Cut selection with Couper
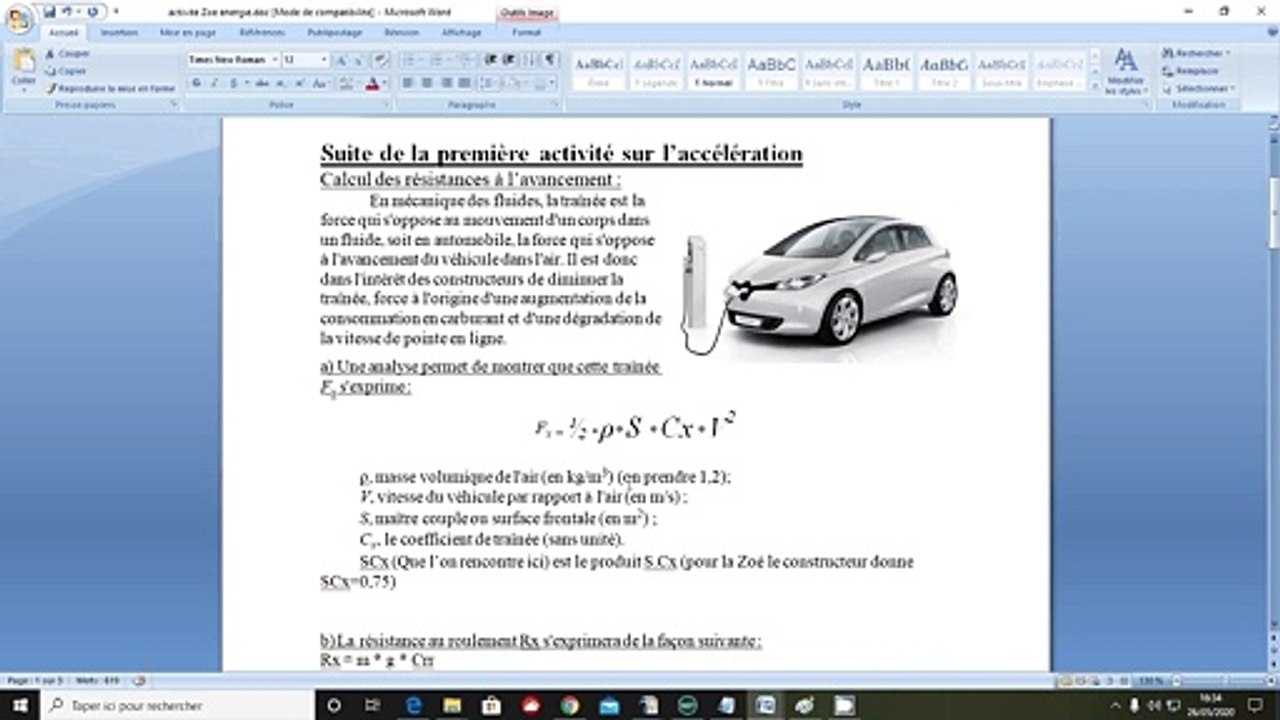The width and height of the screenshot is (1280, 720). [67, 53]
